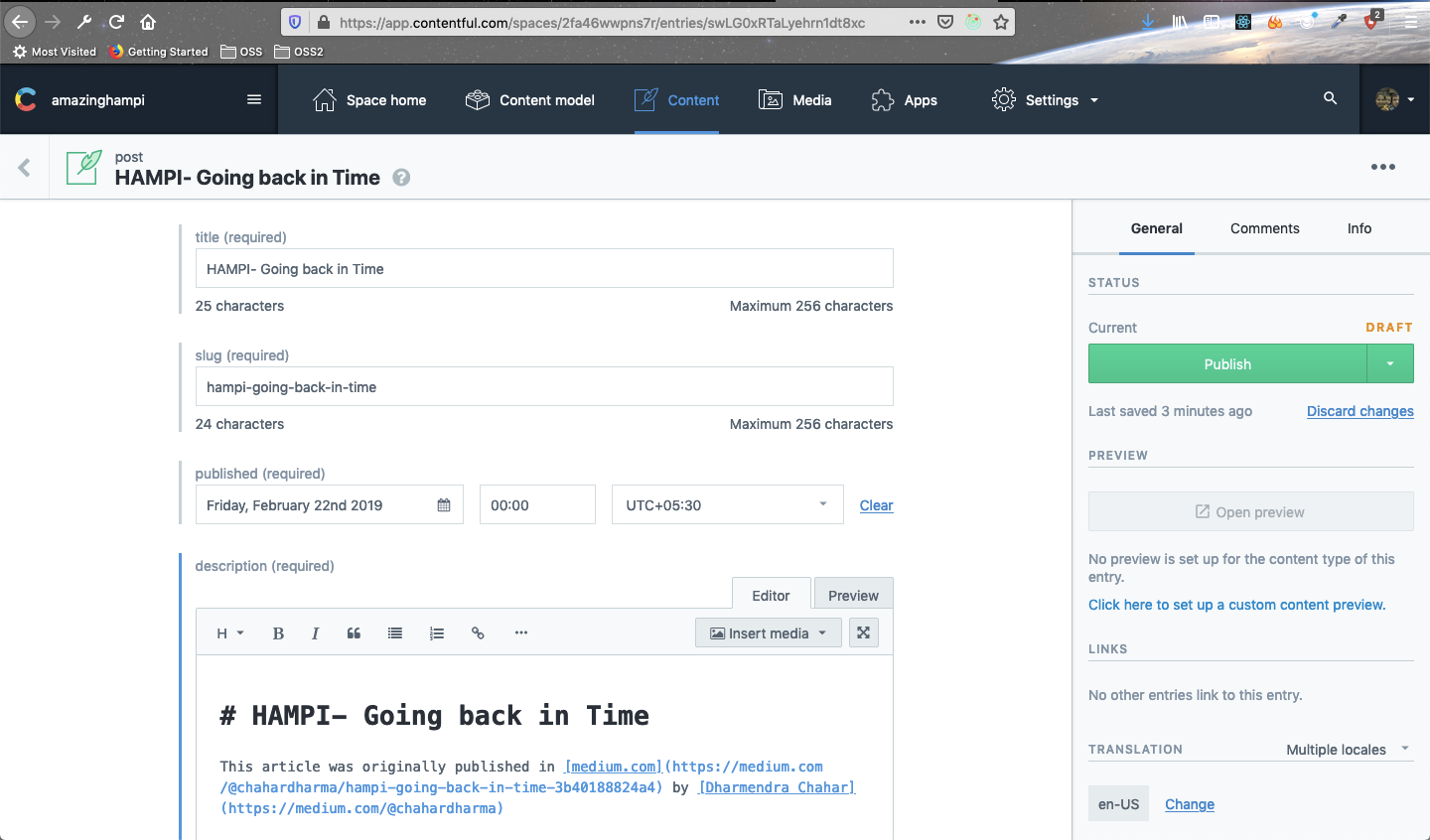Open the browser home page icon

148,22
